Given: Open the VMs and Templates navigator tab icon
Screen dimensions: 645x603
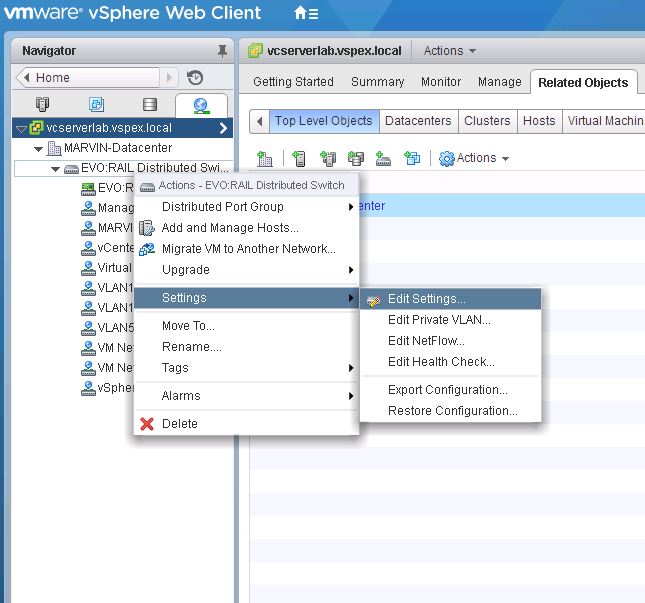Looking at the screenshot, I should [96, 105].
